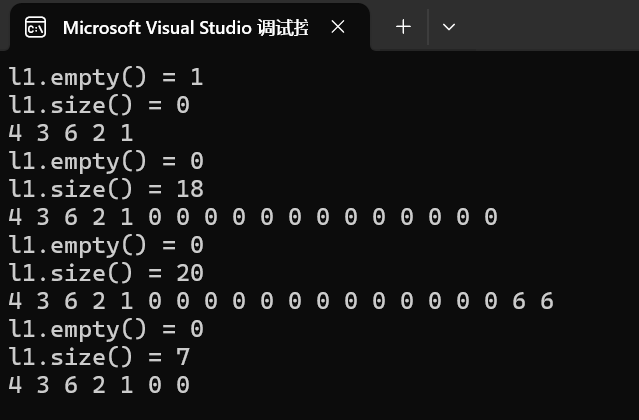This screenshot has width=639, height=420.
Task: Close the Microsoft Visual Studio tab
Action: click(338, 27)
